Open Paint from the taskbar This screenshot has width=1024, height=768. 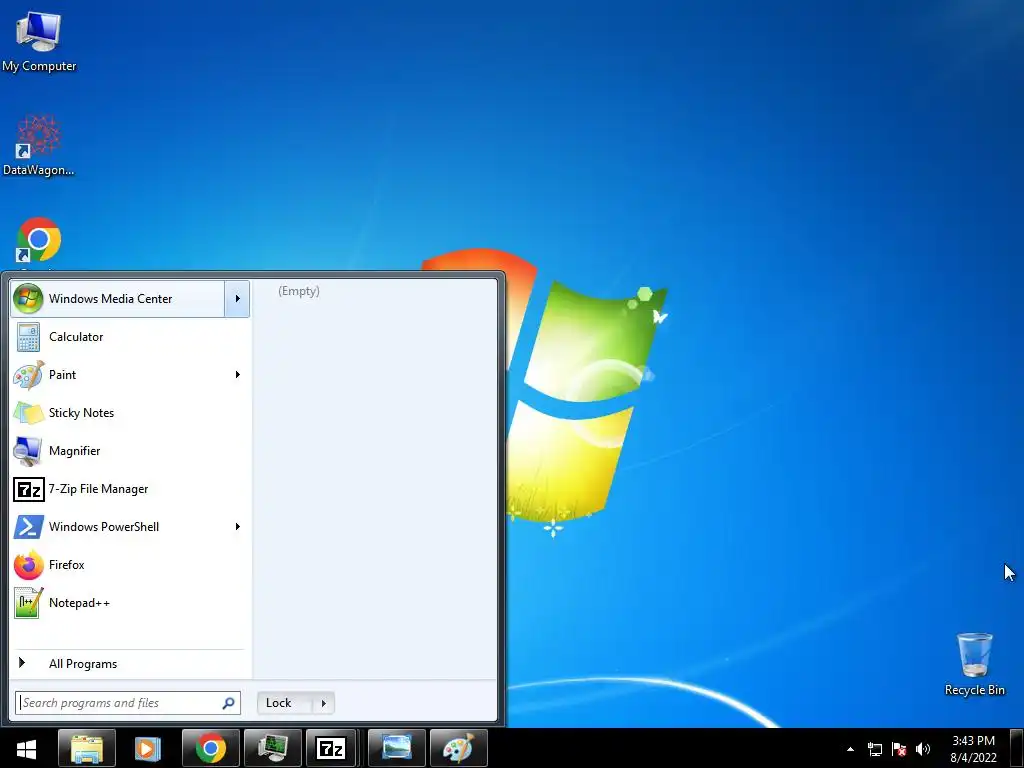pos(458,748)
